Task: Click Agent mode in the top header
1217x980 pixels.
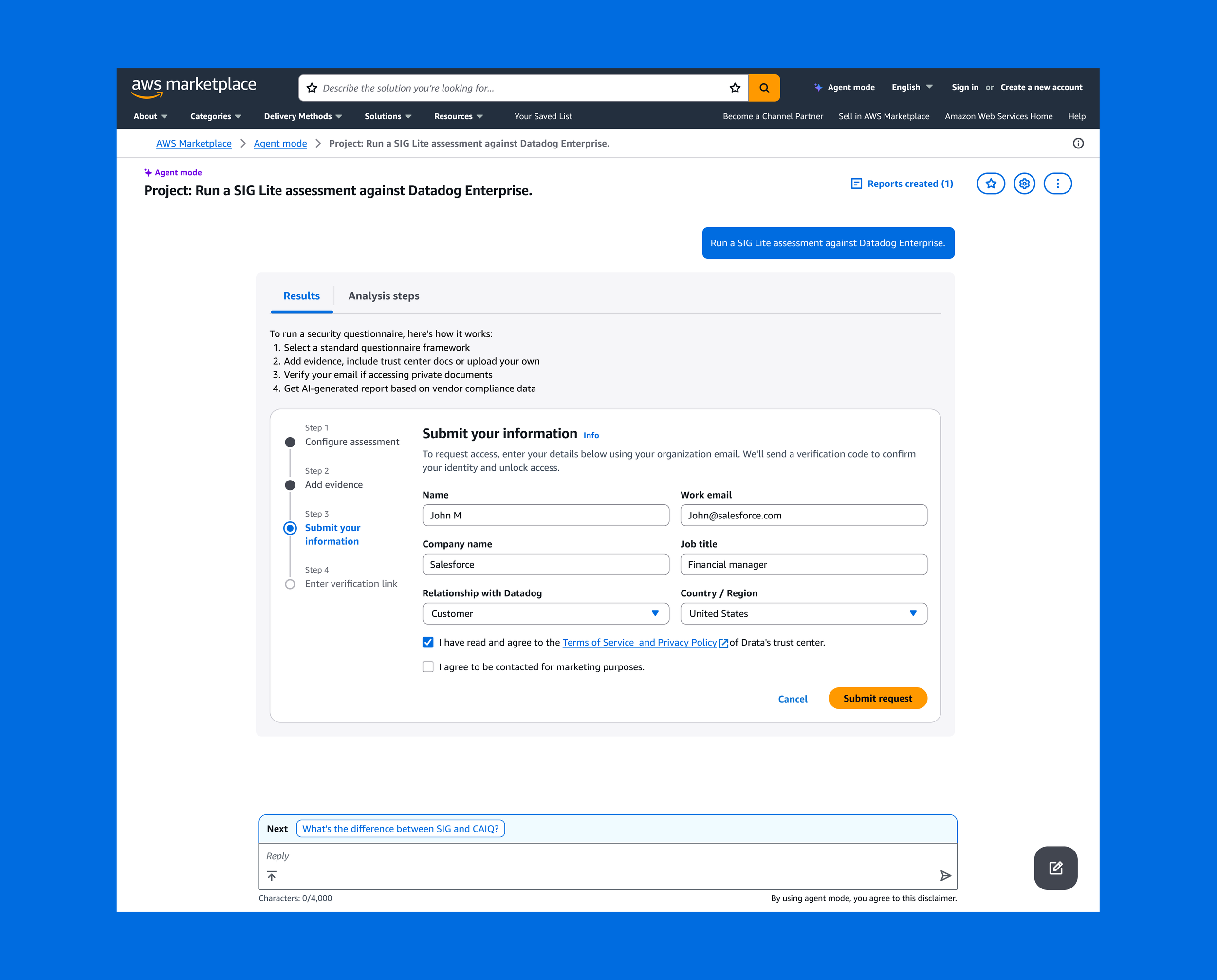Action: point(845,87)
